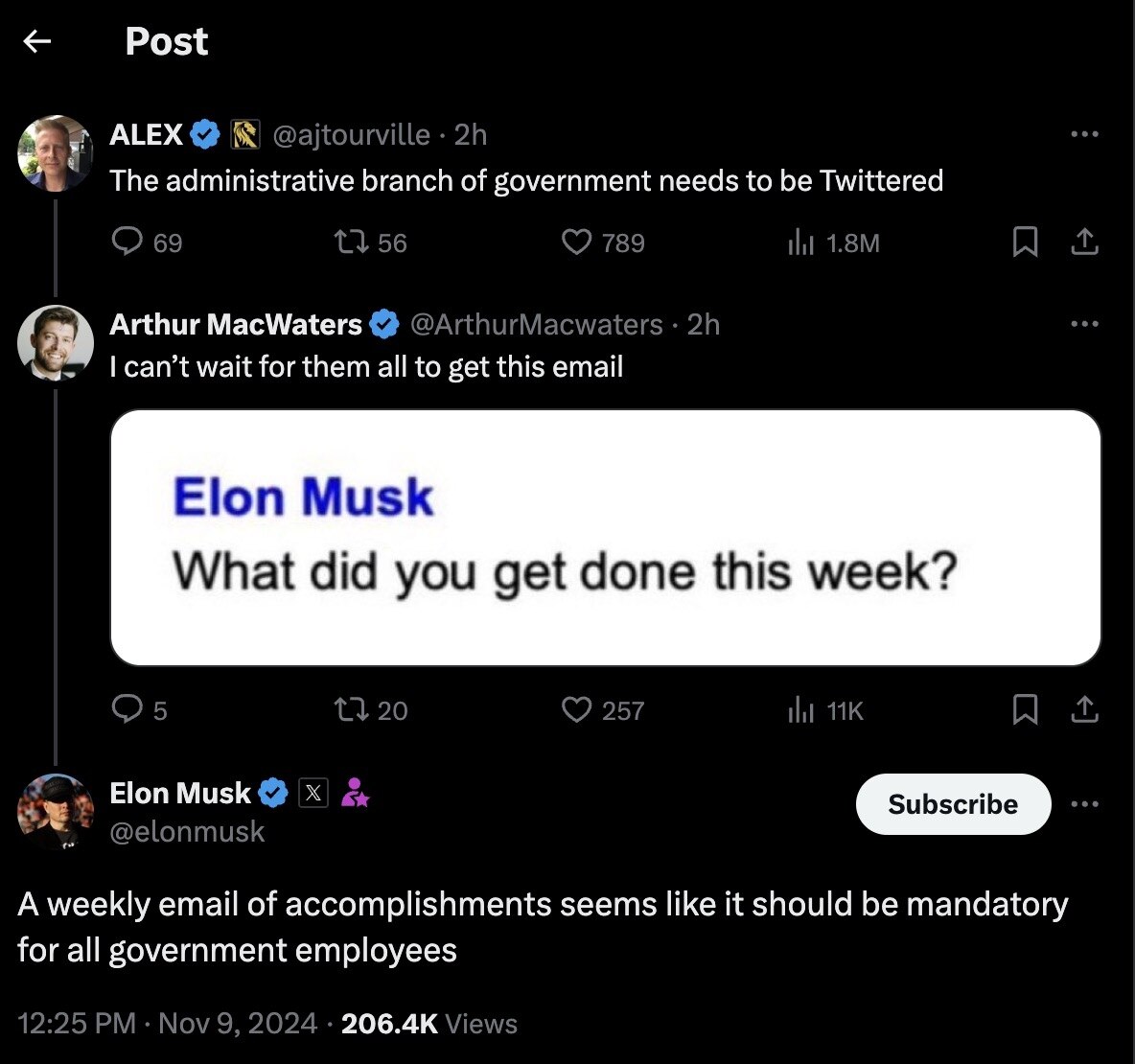Reply to Arthur MacWaters' post
This screenshot has height=1064, width=1135.
[127, 710]
